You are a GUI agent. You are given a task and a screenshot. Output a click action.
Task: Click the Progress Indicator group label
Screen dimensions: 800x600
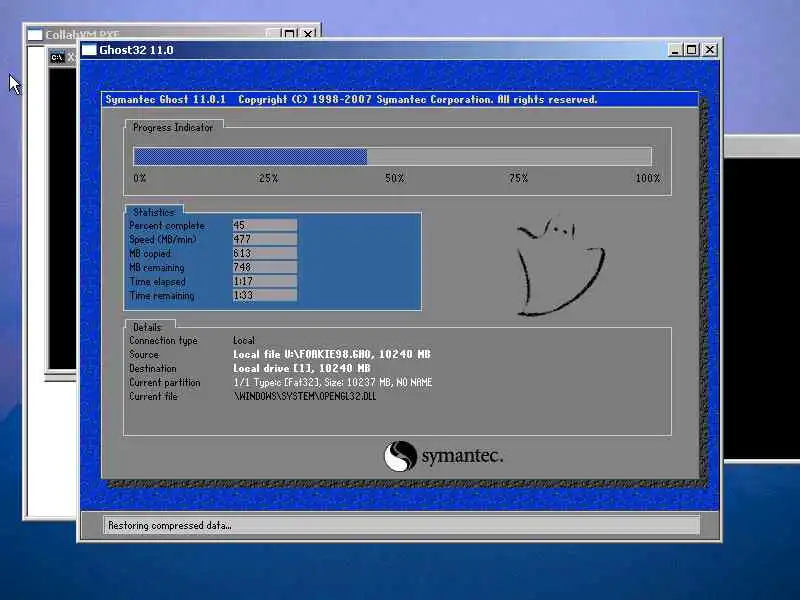tap(173, 128)
